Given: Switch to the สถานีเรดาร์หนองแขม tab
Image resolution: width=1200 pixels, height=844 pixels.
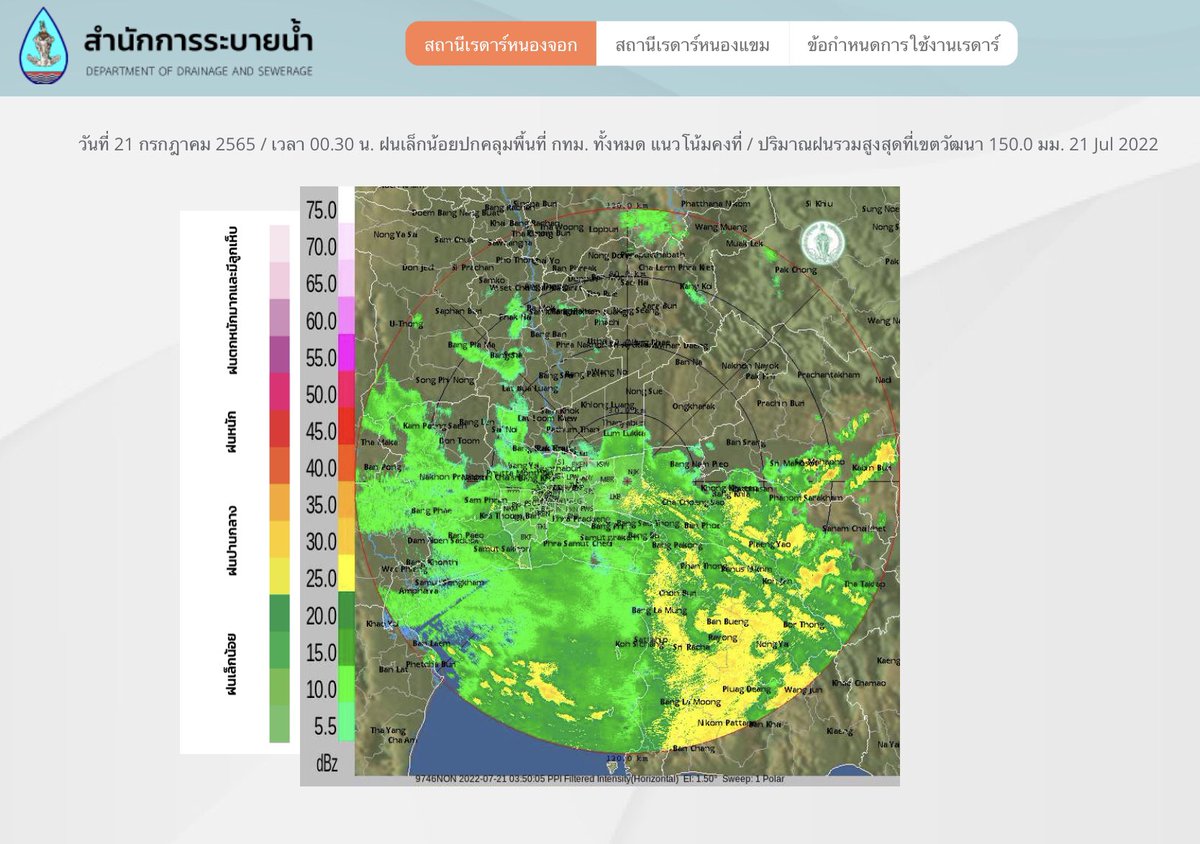Looking at the screenshot, I should [x=693, y=44].
